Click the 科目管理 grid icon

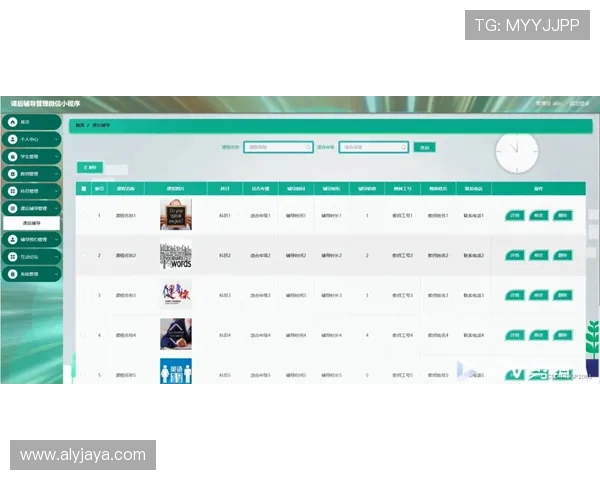coord(13,190)
